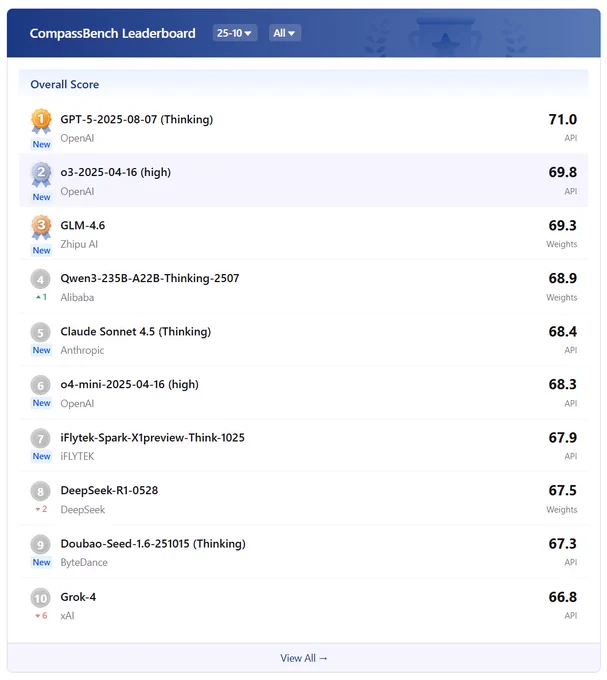
Task: Click Weights label under 68.9
Action: pyautogui.click(x=561, y=298)
